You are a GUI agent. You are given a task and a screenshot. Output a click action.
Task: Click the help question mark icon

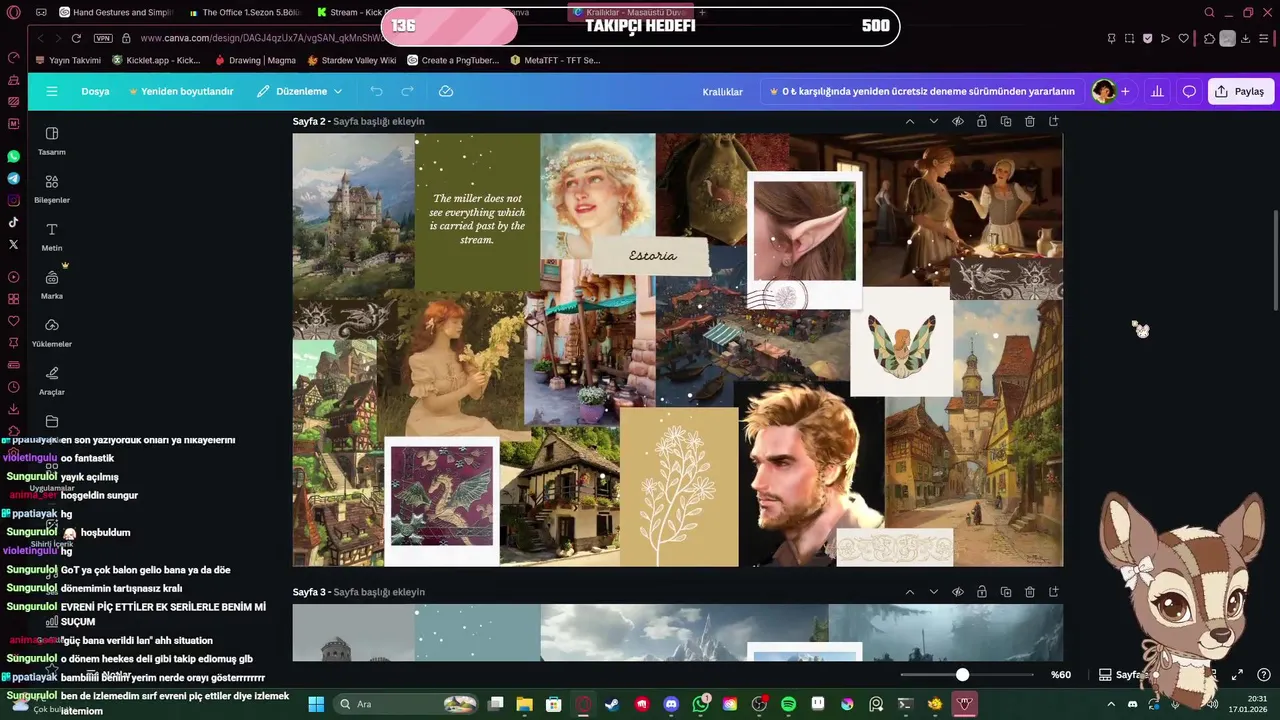(x=1264, y=675)
